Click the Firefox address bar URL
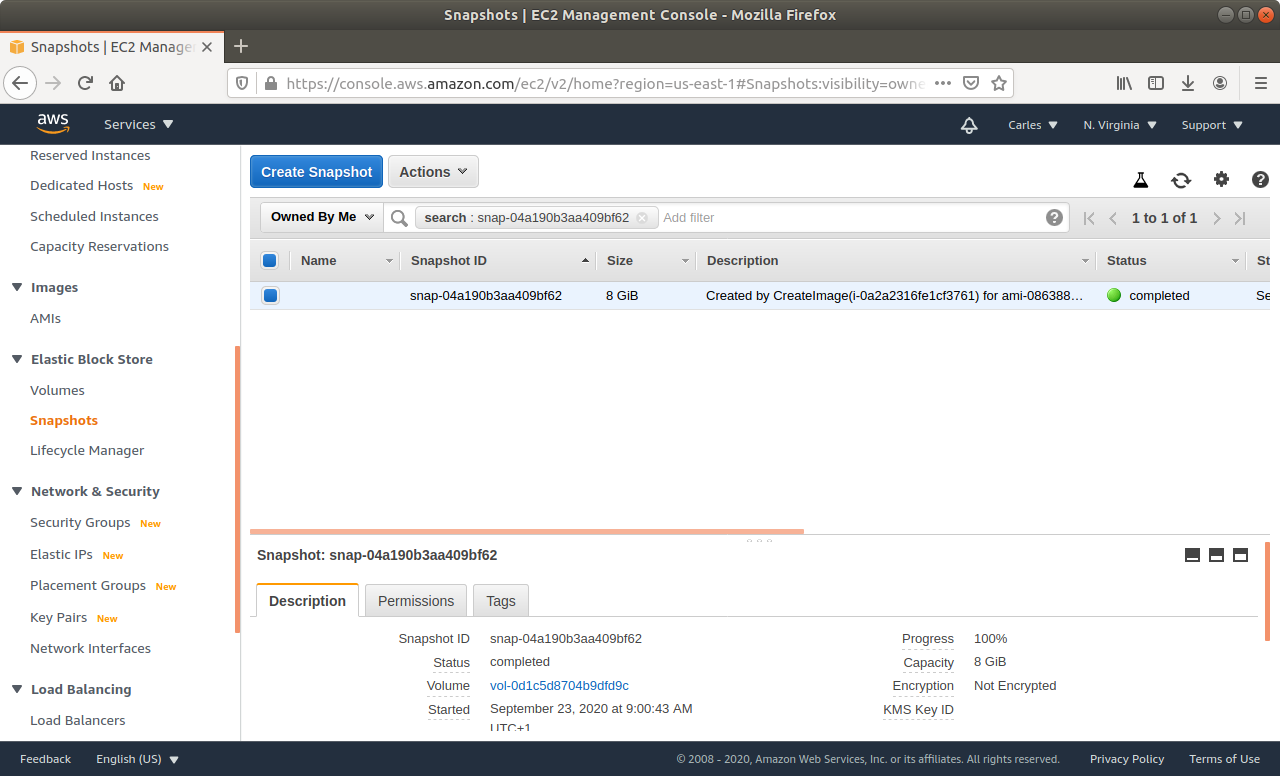This screenshot has height=776, width=1280. (605, 83)
